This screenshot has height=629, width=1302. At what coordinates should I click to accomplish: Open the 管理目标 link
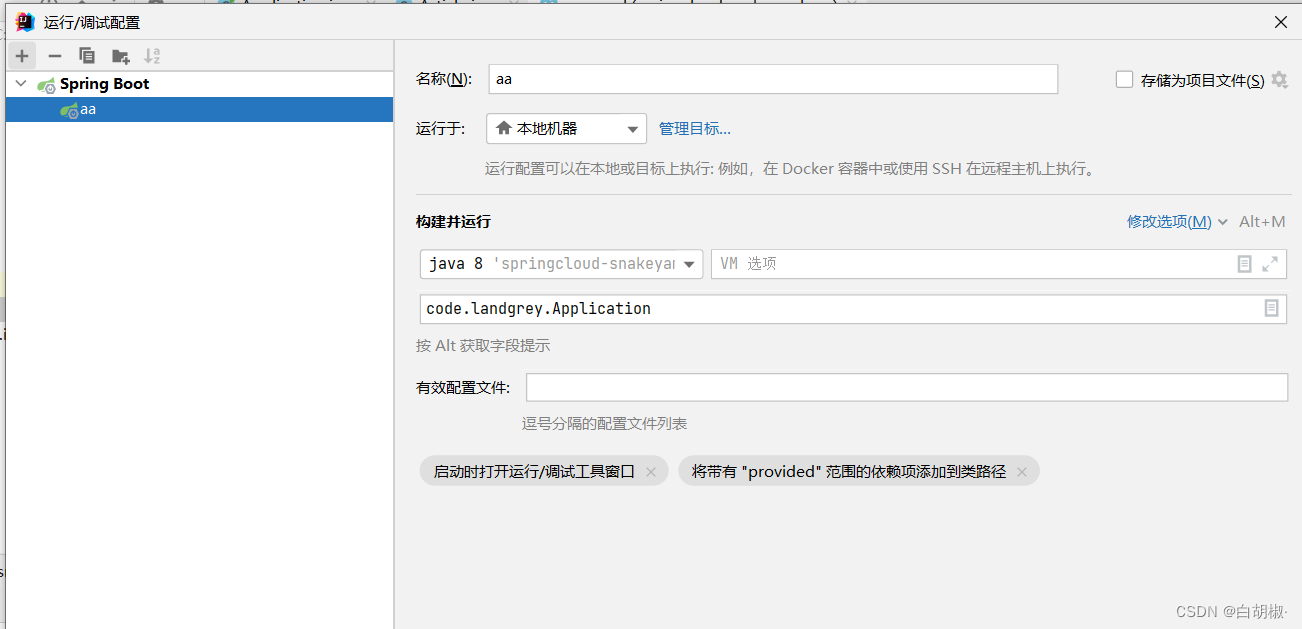(694, 128)
